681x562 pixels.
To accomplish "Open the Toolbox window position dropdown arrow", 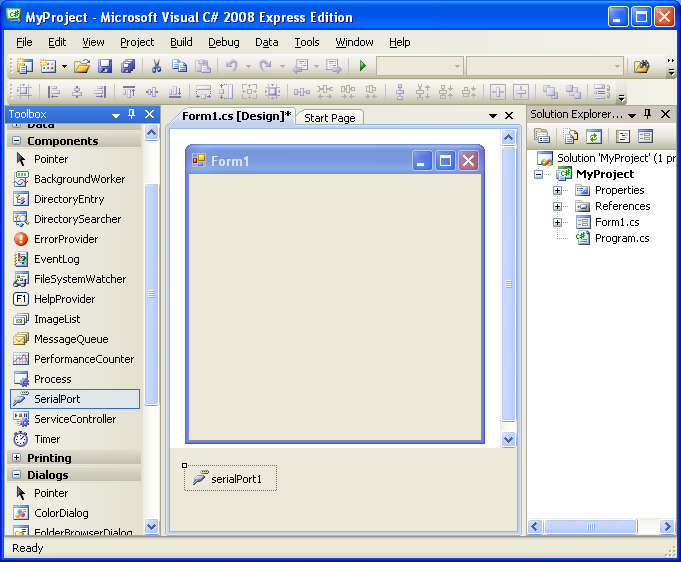I will (x=116, y=115).
